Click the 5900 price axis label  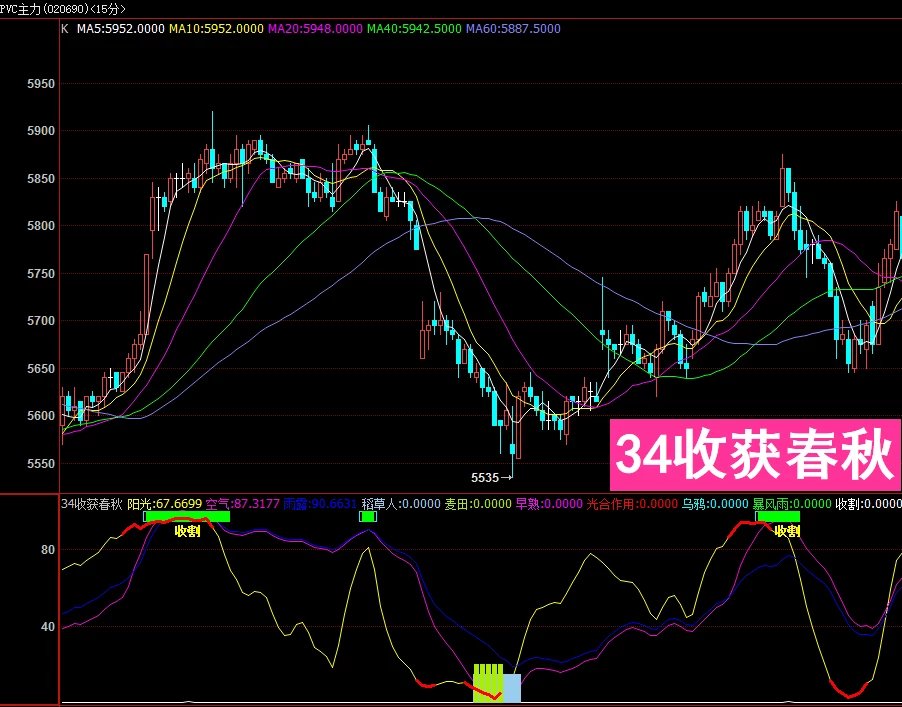click(40, 131)
